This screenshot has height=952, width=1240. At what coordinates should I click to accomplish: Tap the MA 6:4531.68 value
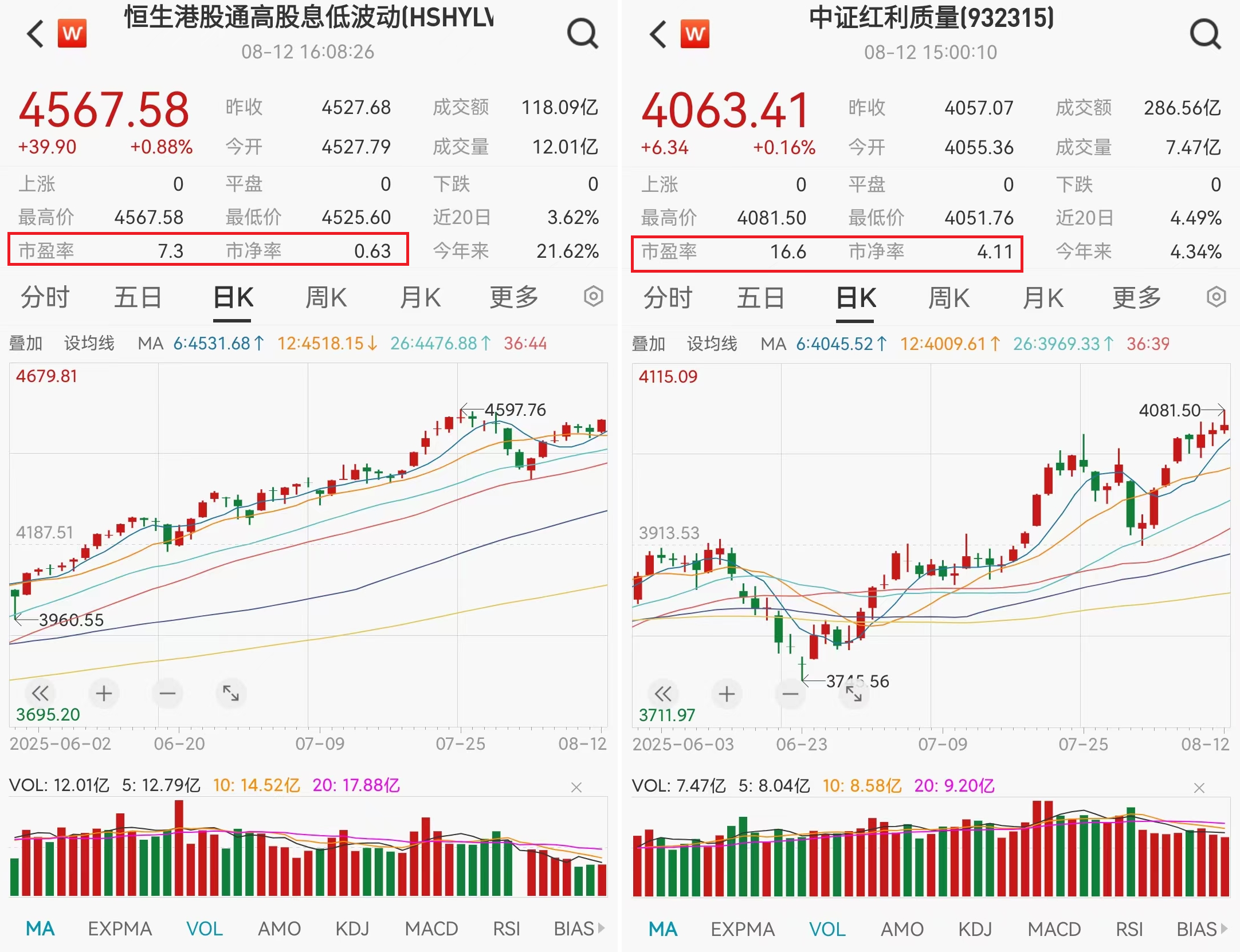[218, 343]
